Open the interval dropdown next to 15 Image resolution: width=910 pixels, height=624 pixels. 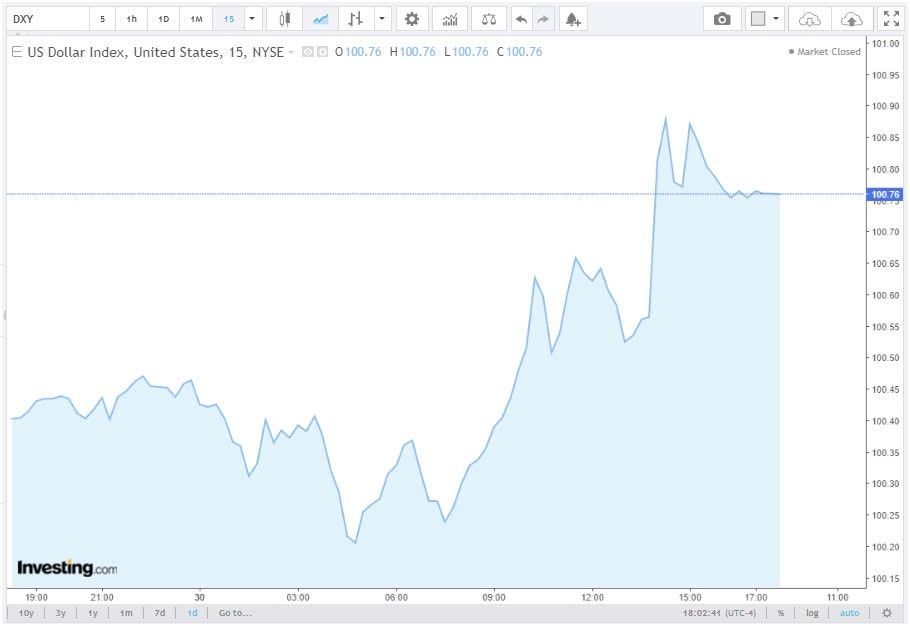[x=251, y=18]
